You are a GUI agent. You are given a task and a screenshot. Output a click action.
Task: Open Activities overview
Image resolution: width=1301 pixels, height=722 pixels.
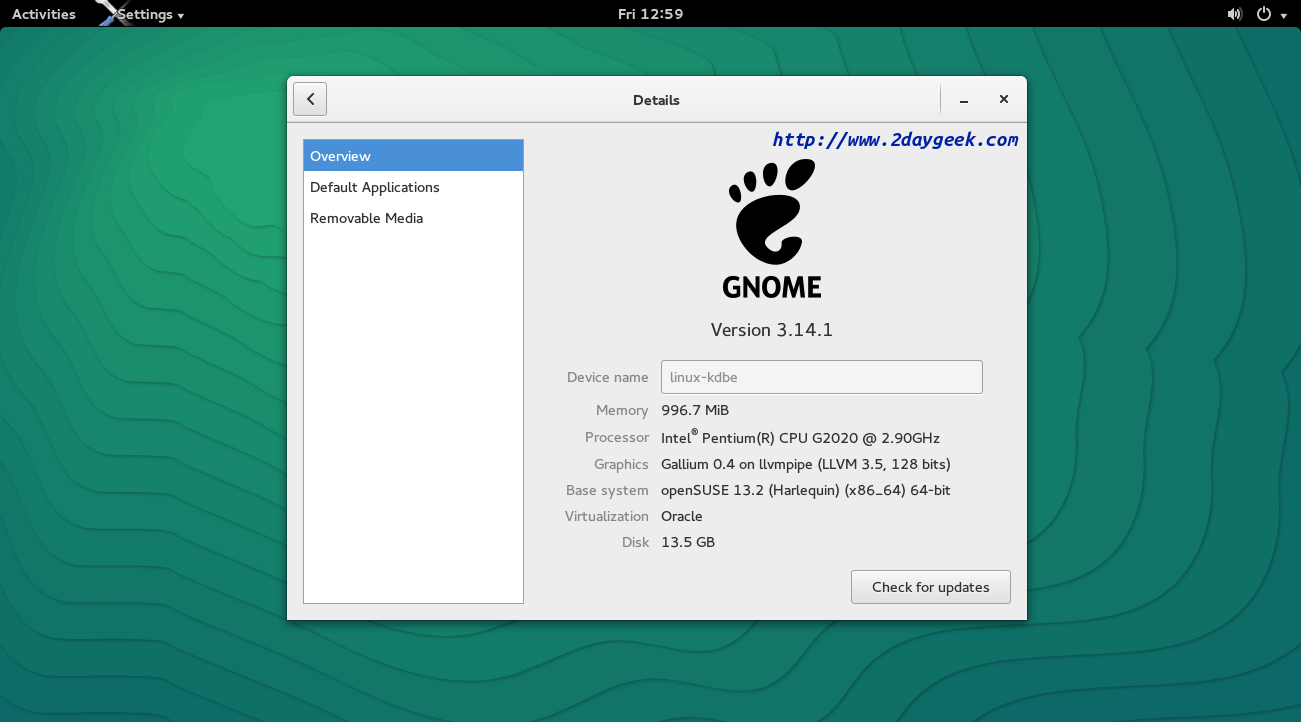(44, 14)
